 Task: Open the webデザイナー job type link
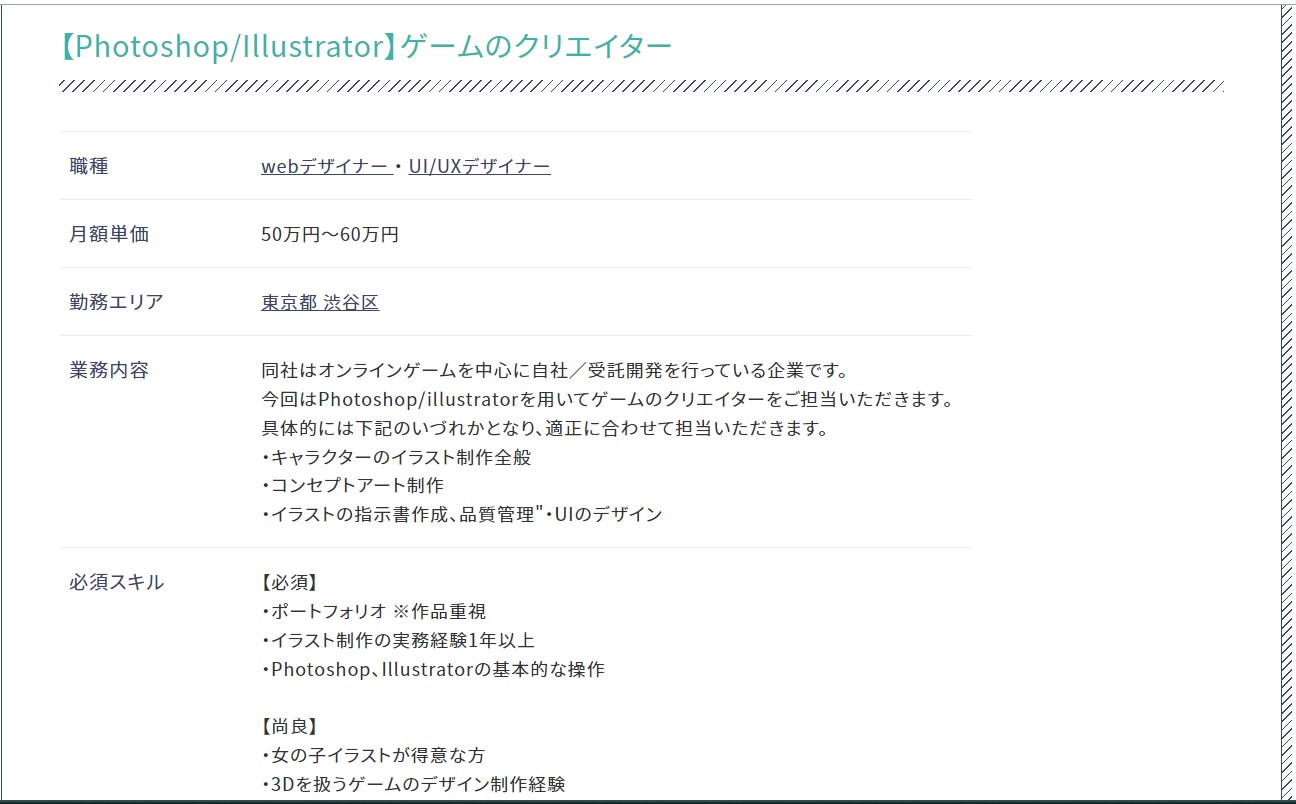click(326, 166)
